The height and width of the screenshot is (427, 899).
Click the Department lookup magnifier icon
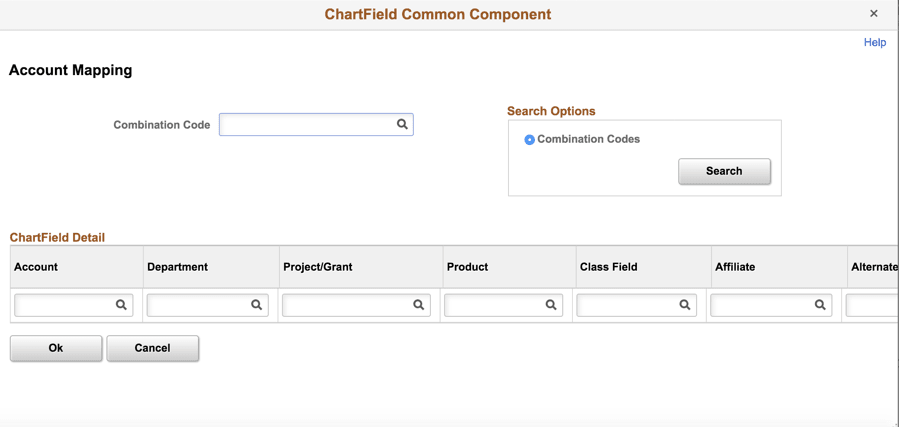tap(256, 305)
